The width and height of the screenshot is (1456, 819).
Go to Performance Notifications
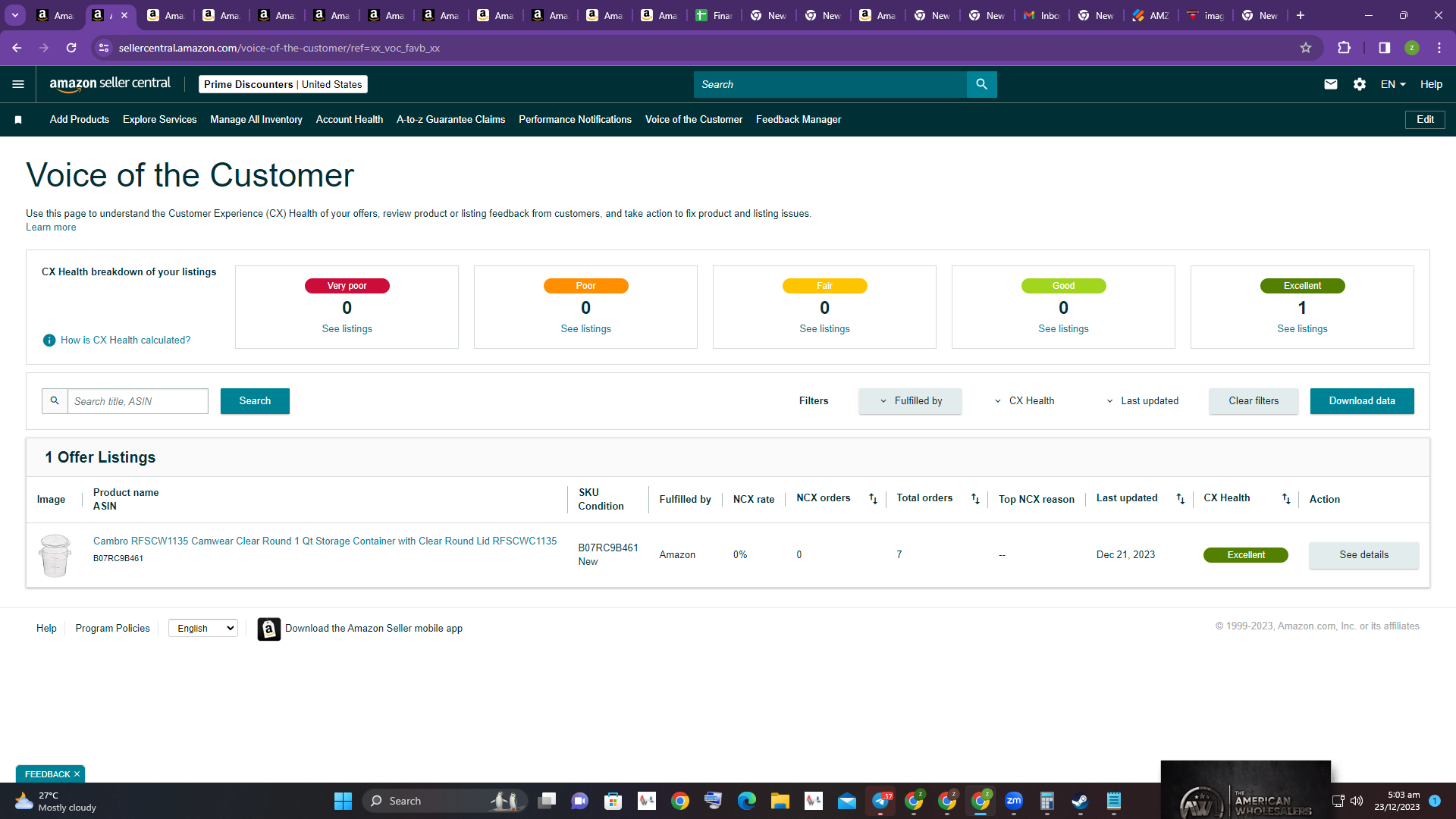click(x=575, y=120)
